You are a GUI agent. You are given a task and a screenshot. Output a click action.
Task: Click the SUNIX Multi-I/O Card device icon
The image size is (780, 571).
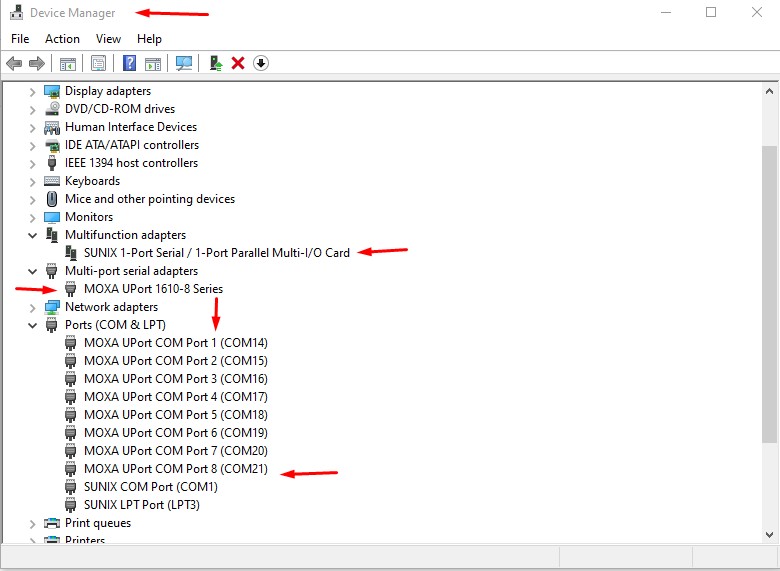point(71,253)
